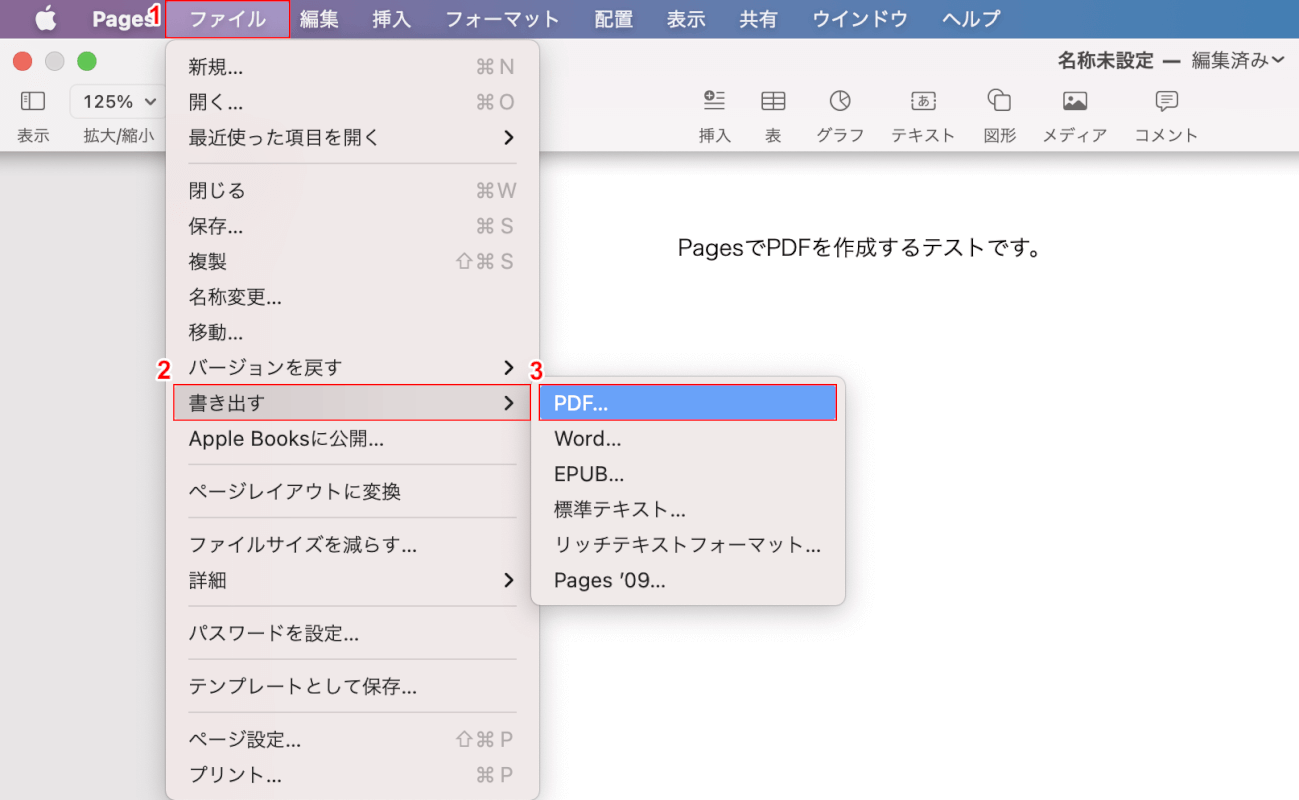
Task: Select Pages '09... export option
Action: (688, 580)
